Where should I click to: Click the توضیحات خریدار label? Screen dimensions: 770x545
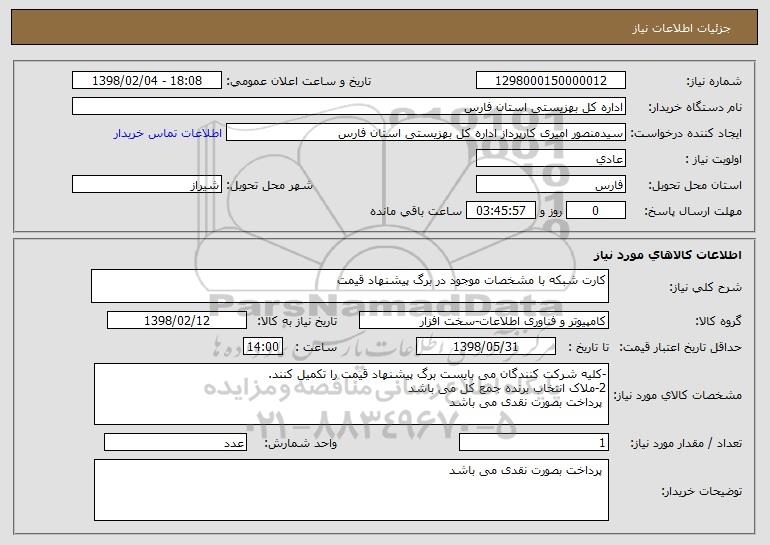pos(702,491)
